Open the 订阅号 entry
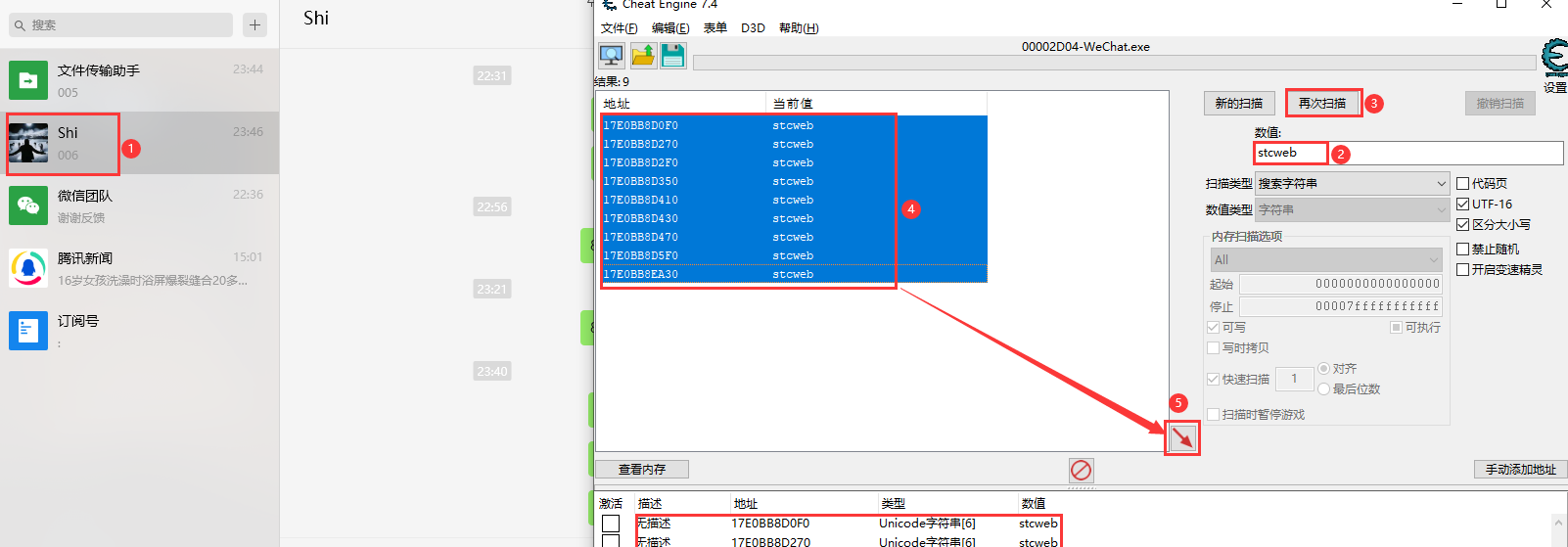The image size is (1568, 547). [139, 331]
